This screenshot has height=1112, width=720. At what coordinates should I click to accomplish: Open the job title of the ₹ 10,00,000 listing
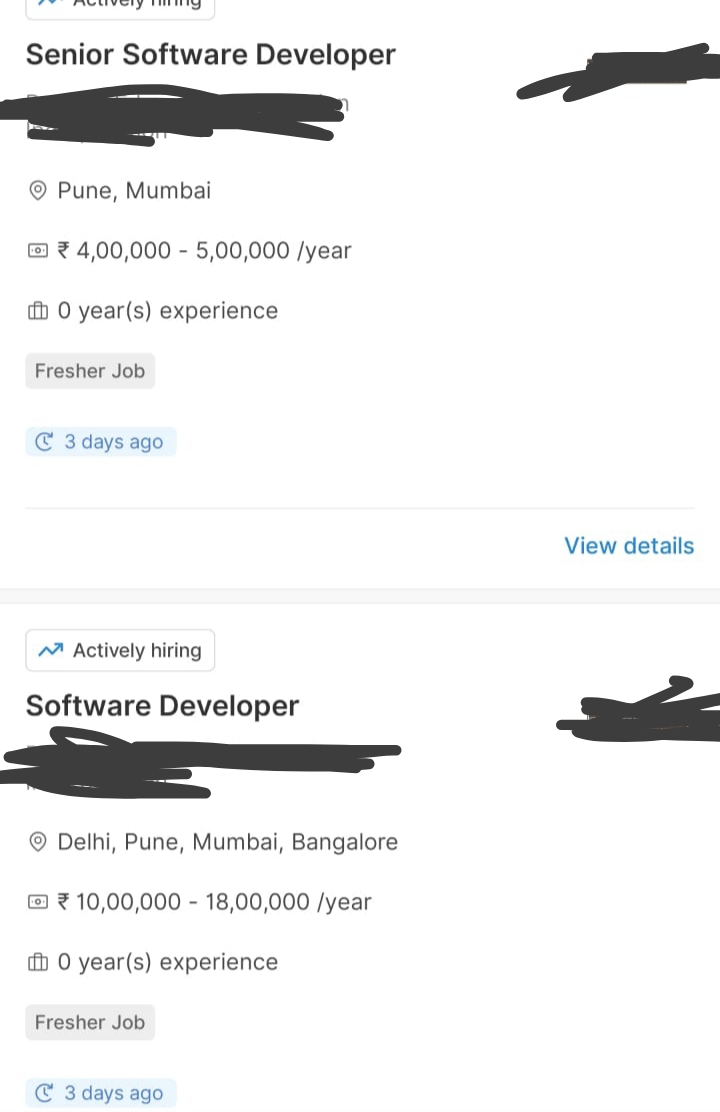pos(162,706)
